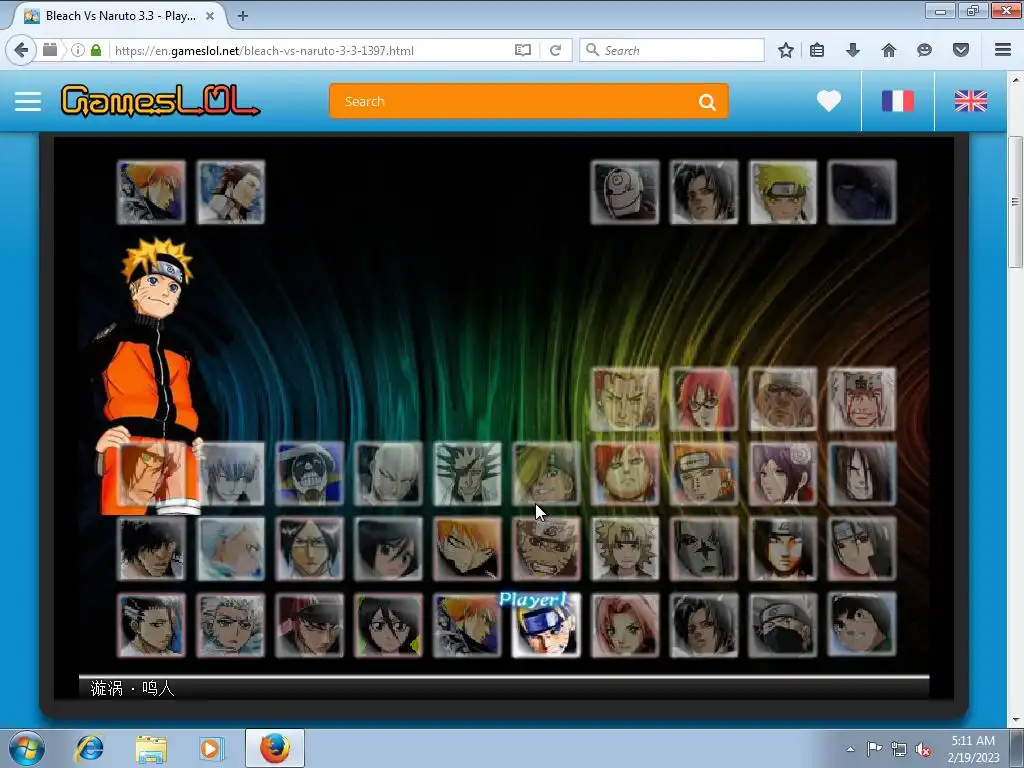Open Firefox main hamburger menu

tap(1003, 50)
